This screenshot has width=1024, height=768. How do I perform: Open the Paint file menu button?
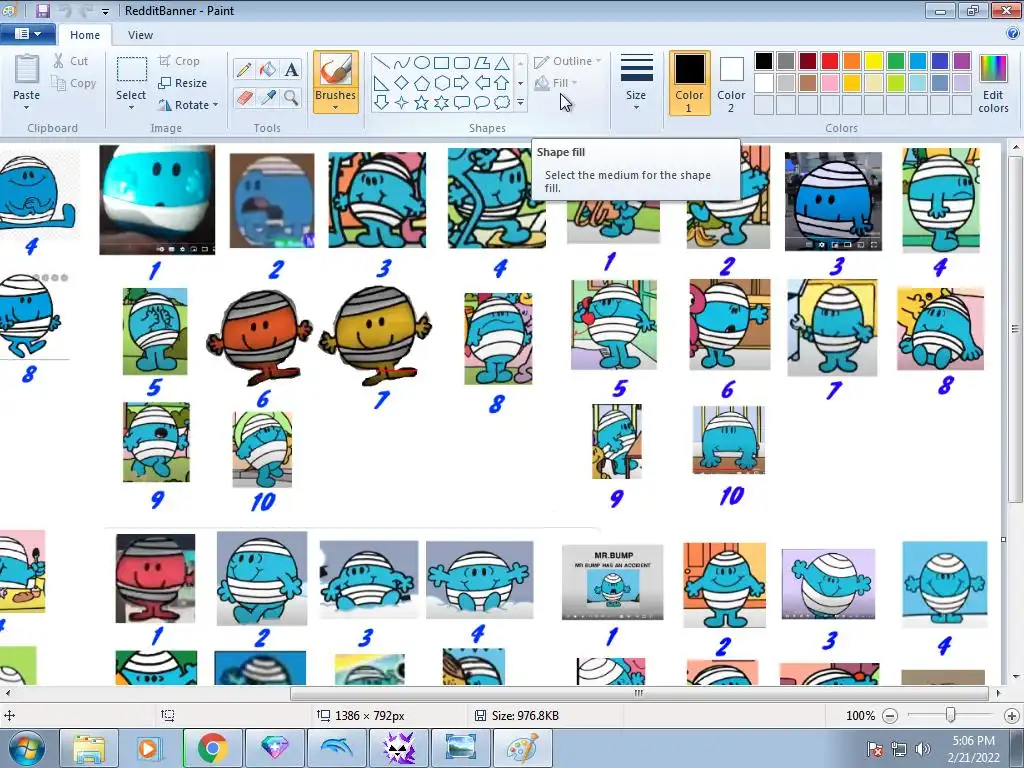click(x=27, y=34)
